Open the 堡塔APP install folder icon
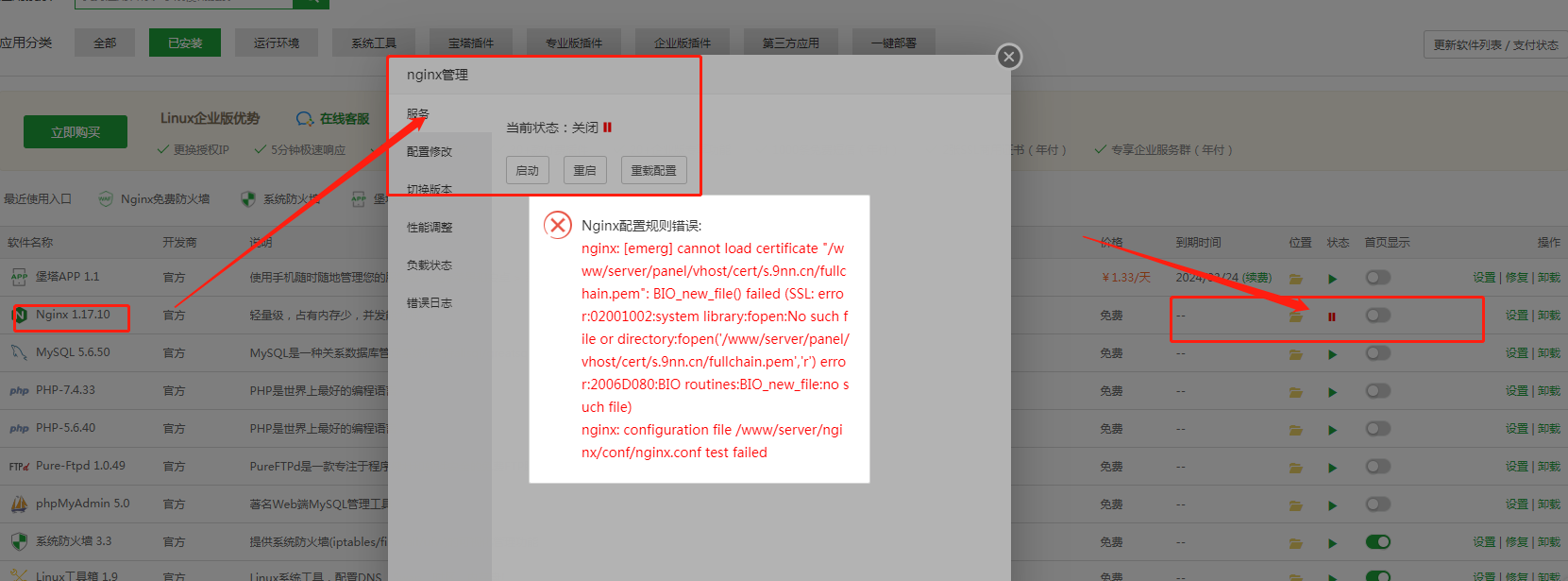1568x581 pixels. [1296, 279]
